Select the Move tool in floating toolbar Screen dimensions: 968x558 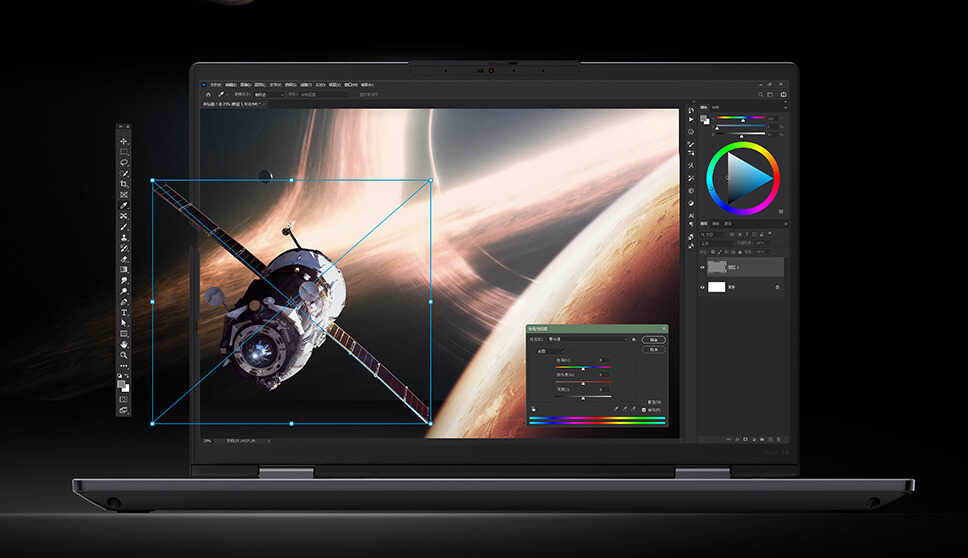point(123,141)
